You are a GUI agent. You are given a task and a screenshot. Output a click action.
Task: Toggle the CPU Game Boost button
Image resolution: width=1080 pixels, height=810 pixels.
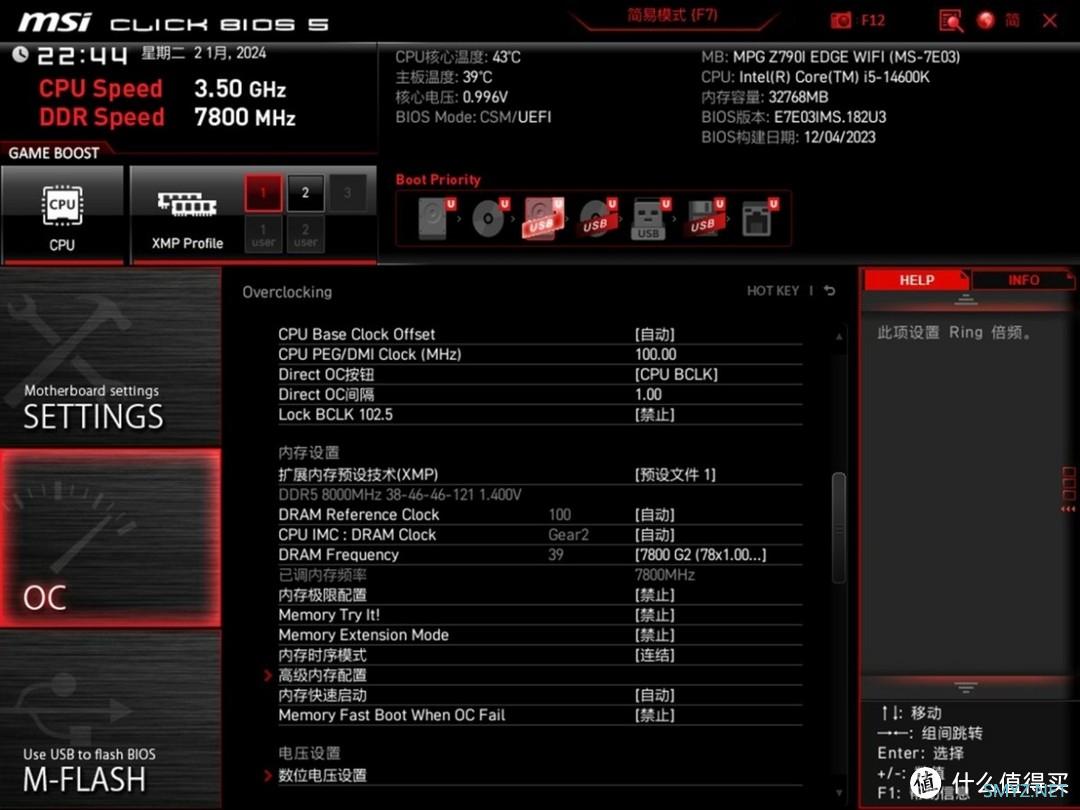pyautogui.click(x=62, y=214)
